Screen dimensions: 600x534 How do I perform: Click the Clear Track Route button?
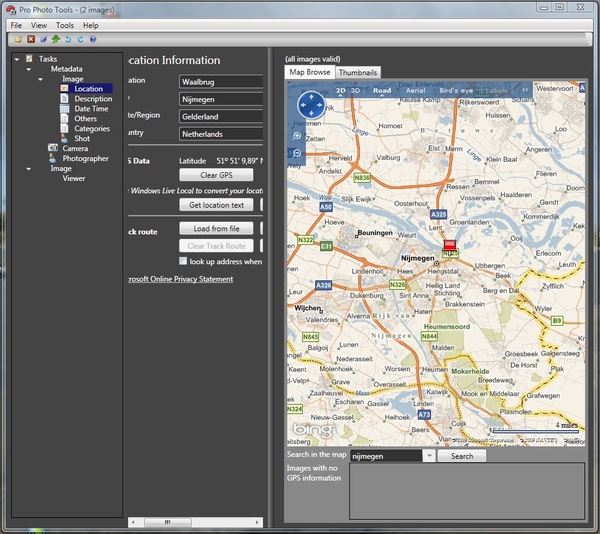pos(216,246)
